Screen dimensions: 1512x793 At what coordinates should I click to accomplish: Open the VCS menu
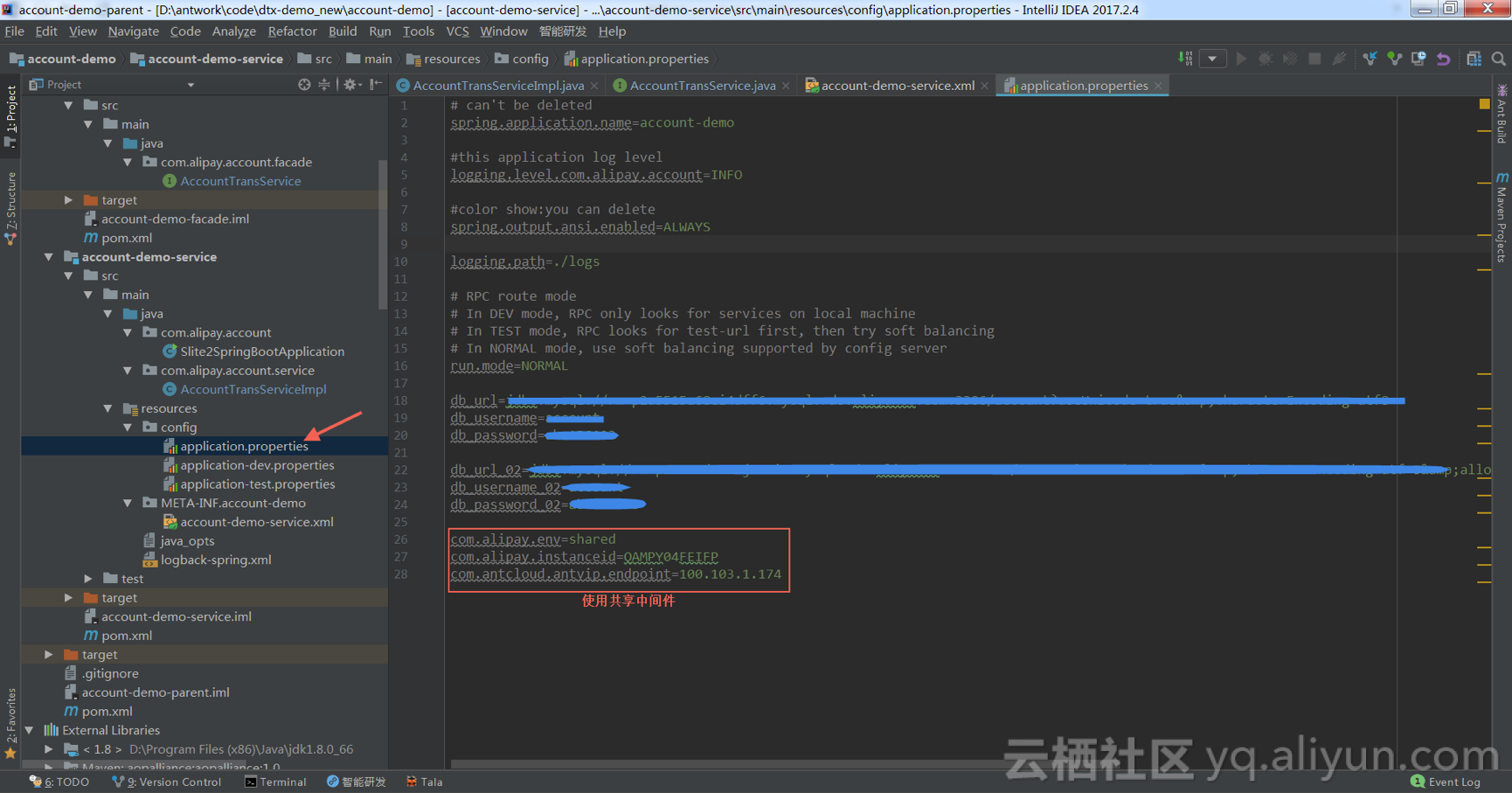pos(457,31)
